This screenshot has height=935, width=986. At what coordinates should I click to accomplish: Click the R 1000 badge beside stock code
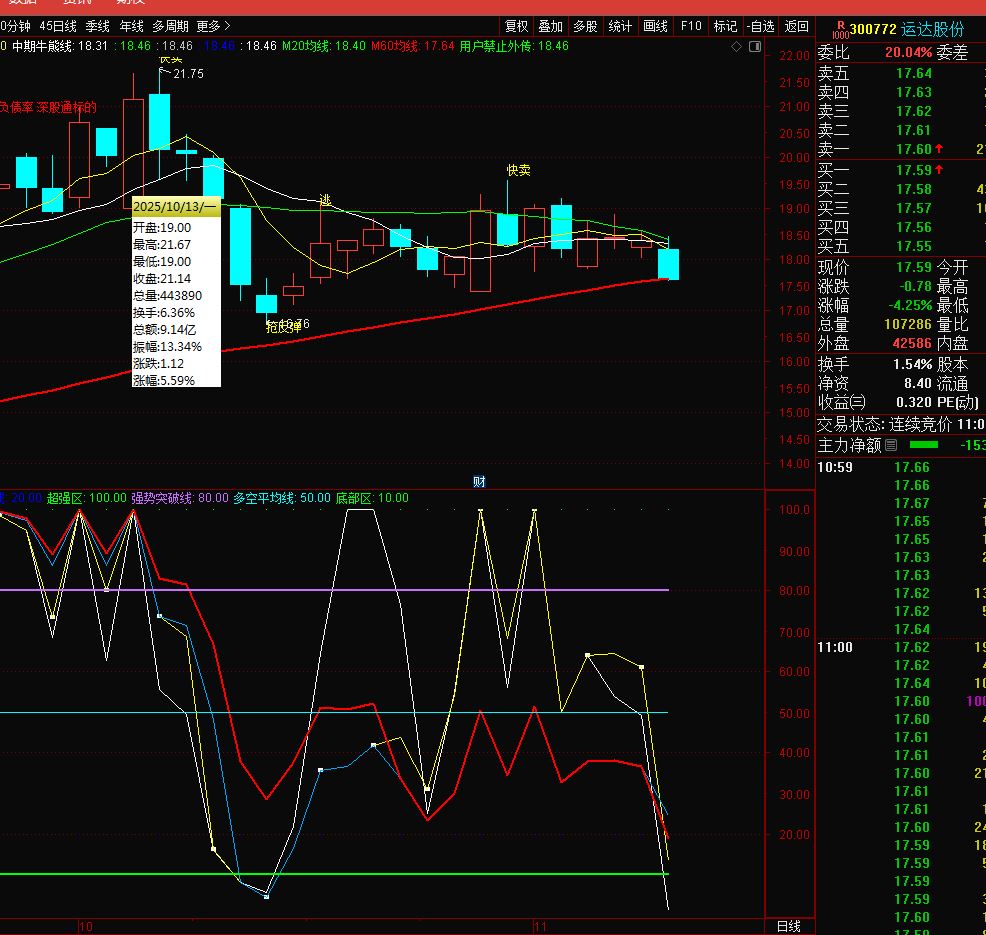tap(841, 30)
